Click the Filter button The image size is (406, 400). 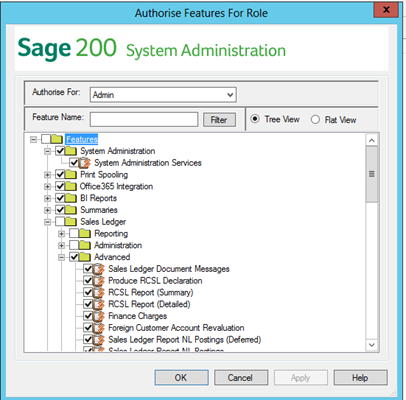click(x=219, y=120)
